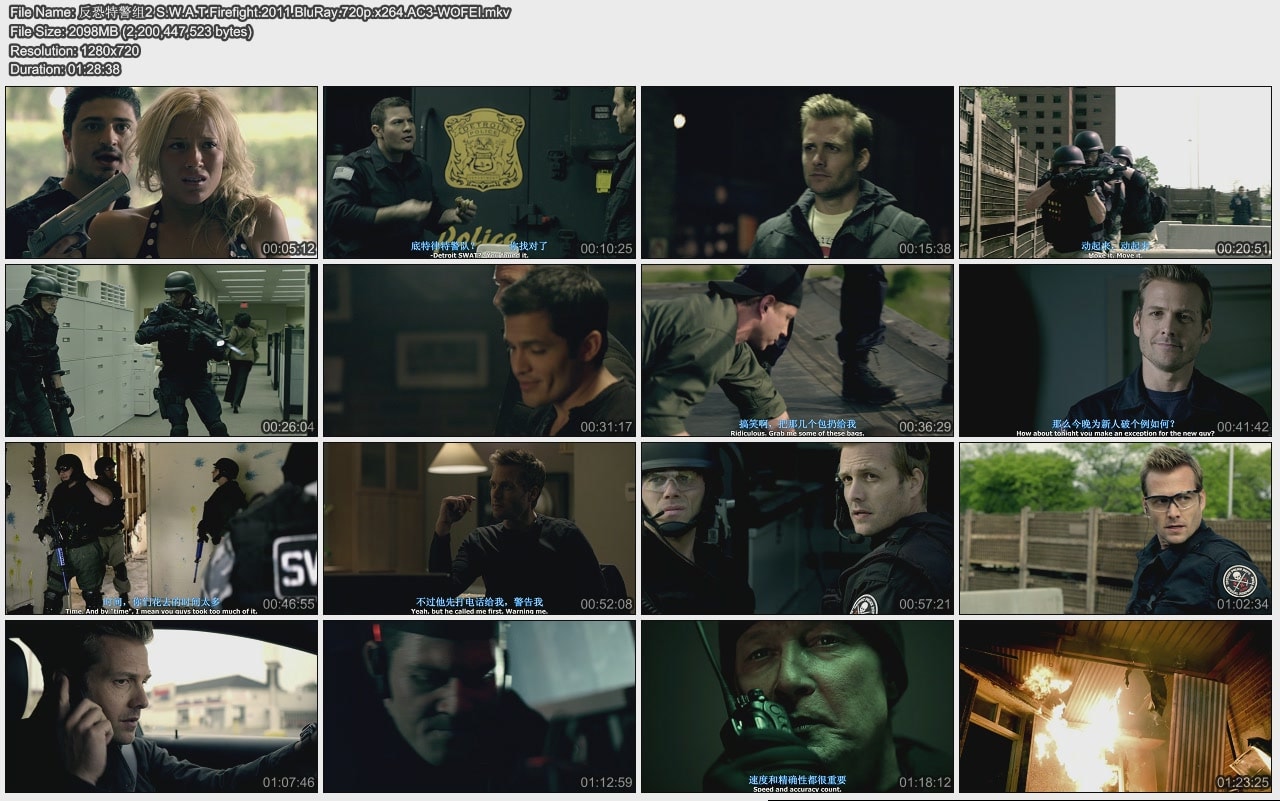Select the explosion frame at 01:23:25
Screen dimensions: 1280x801
1115,706
